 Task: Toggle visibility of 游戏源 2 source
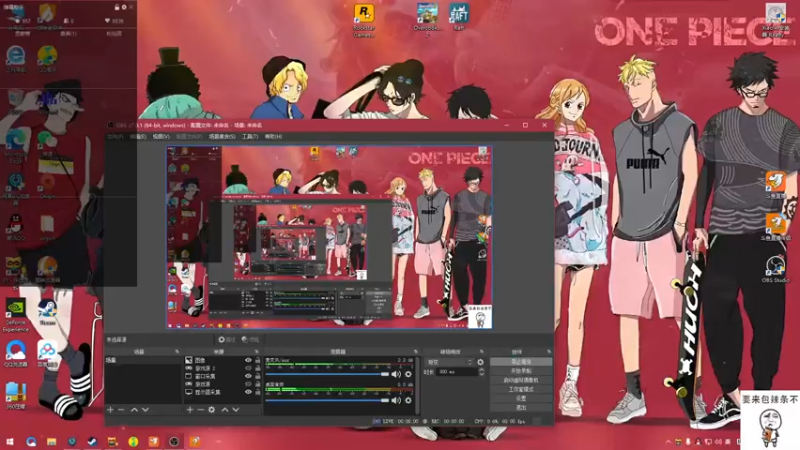(248, 368)
